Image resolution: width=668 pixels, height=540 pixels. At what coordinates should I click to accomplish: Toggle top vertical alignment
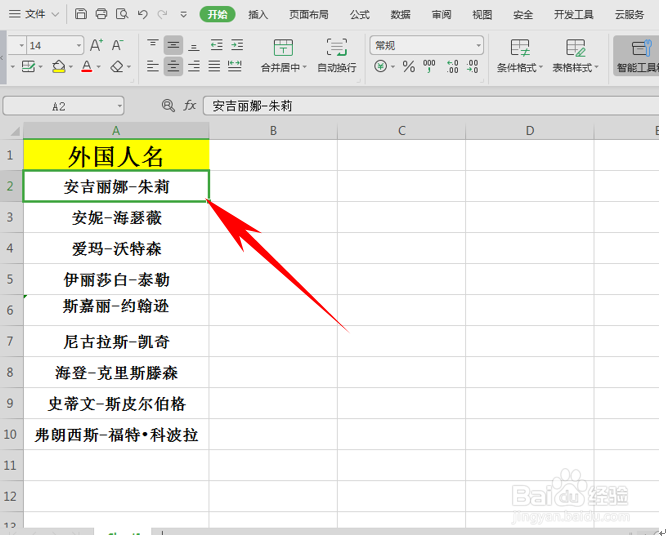pyautogui.click(x=153, y=45)
